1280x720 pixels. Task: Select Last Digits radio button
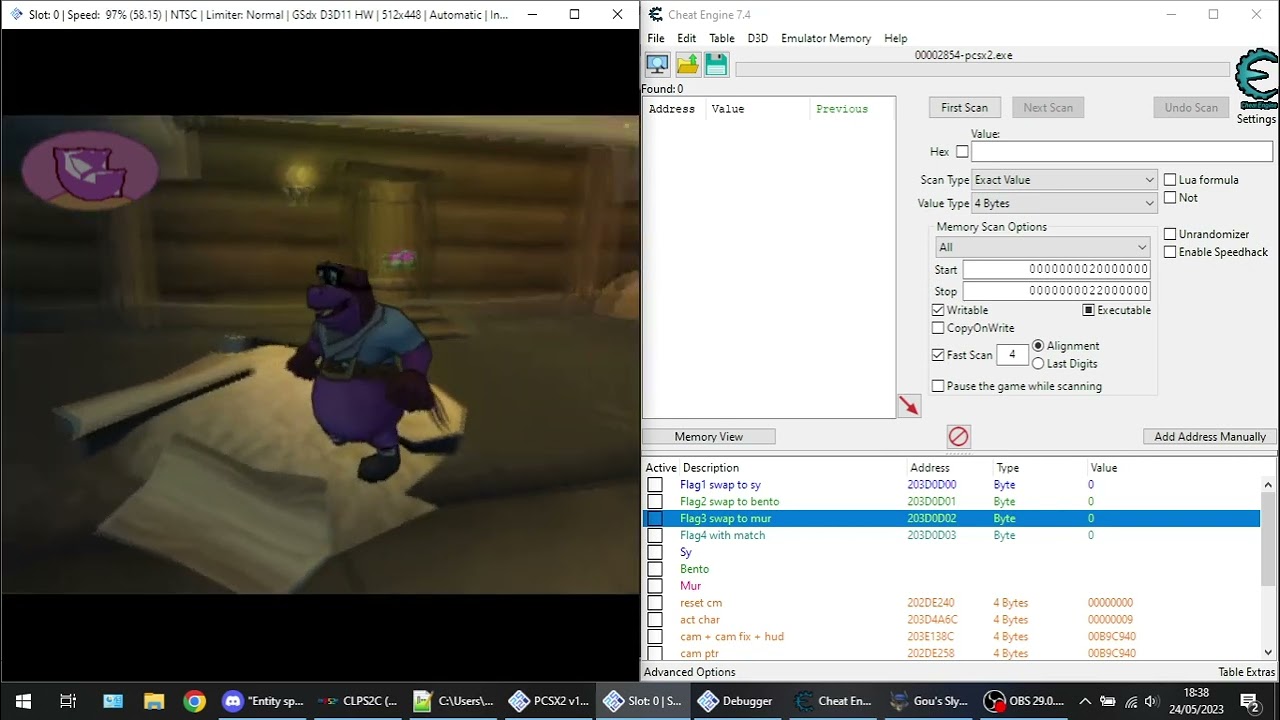1038,364
